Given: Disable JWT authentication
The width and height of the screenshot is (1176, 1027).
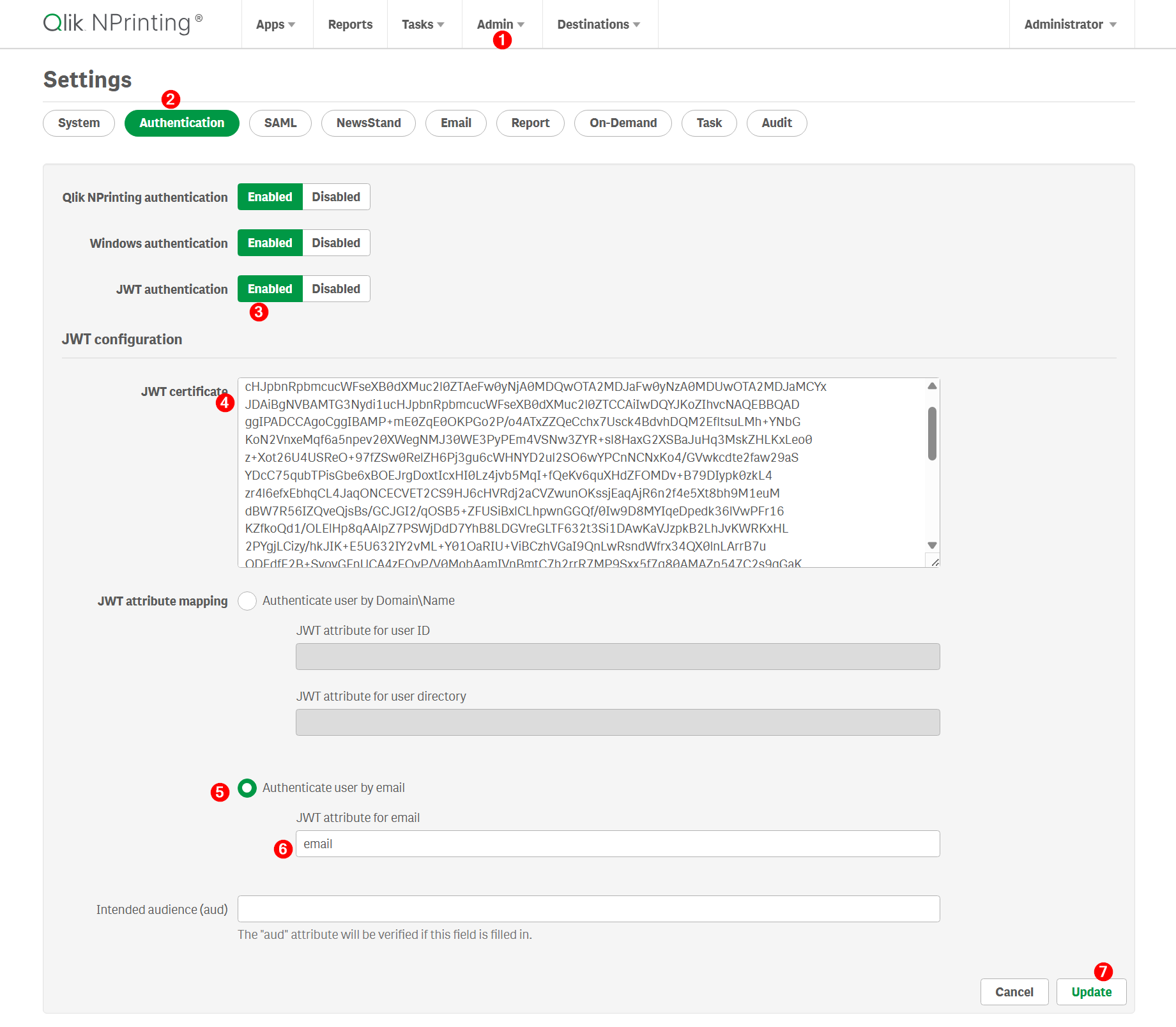Looking at the screenshot, I should (335, 289).
